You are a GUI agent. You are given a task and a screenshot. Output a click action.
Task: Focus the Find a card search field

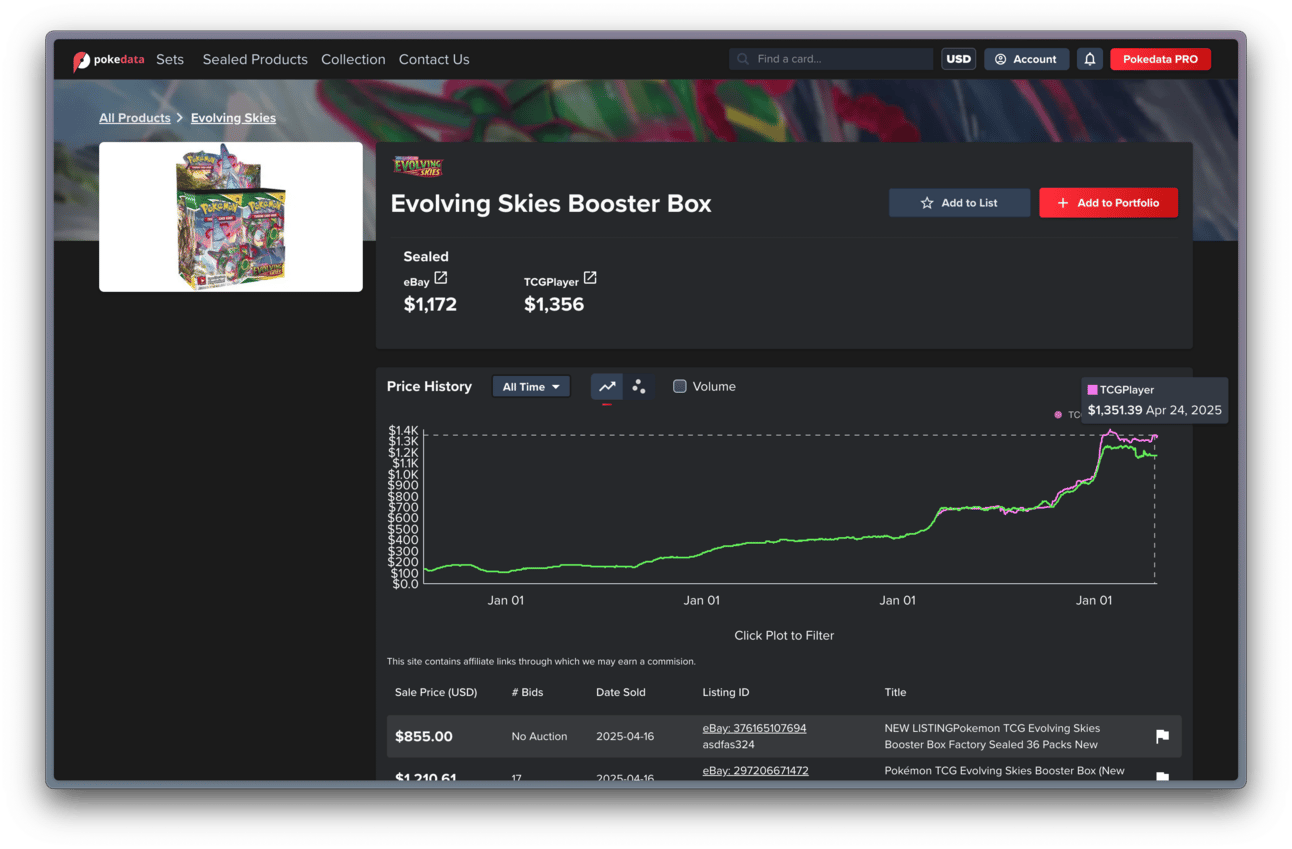coord(831,59)
